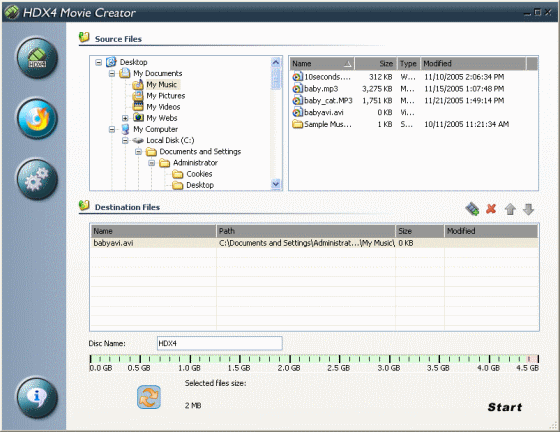
Task: Click the babyavi.avi file icon in source list
Action: (297, 112)
